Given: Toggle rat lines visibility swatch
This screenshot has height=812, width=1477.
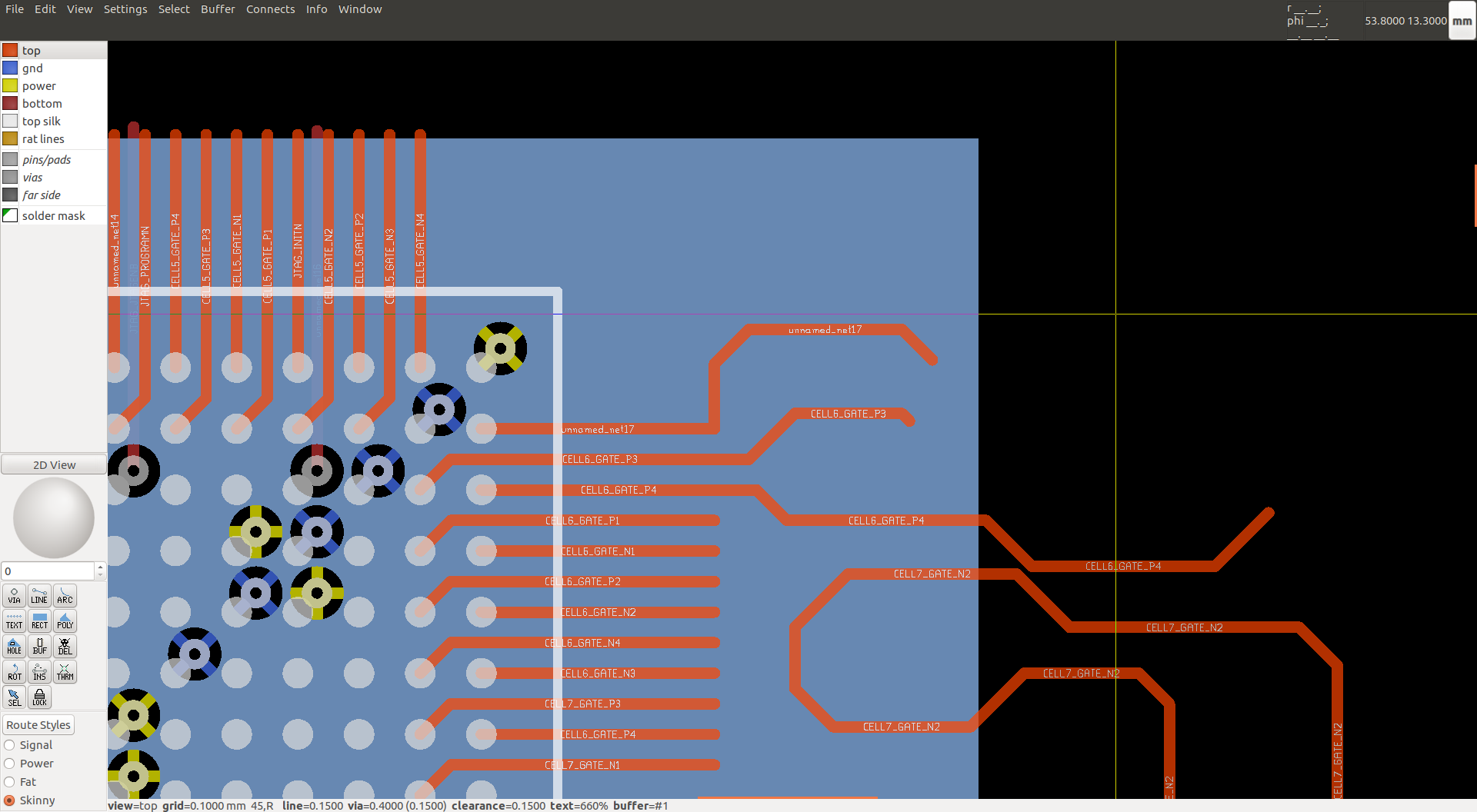Looking at the screenshot, I should [10, 139].
